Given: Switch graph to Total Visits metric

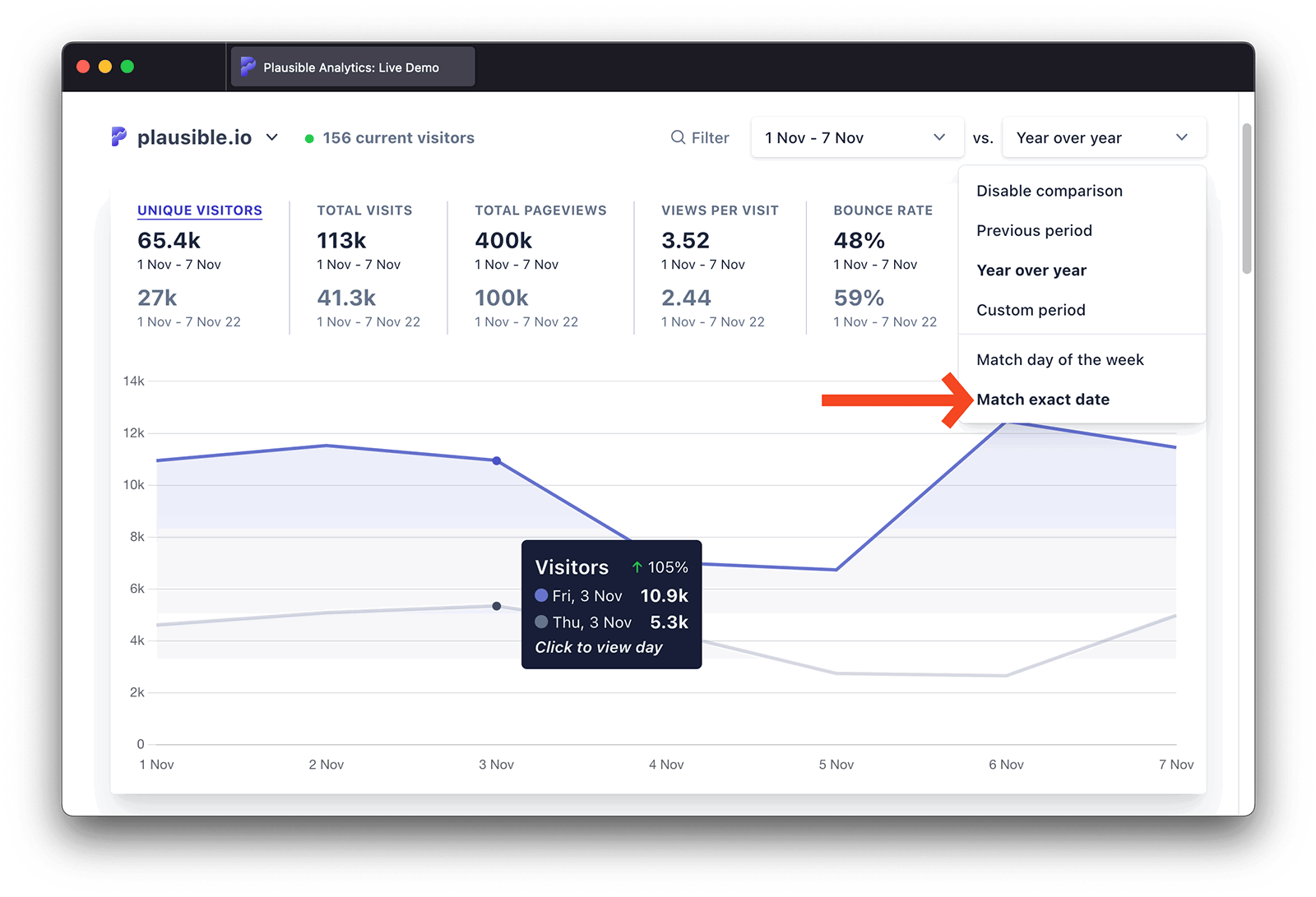Looking at the screenshot, I should [x=364, y=210].
